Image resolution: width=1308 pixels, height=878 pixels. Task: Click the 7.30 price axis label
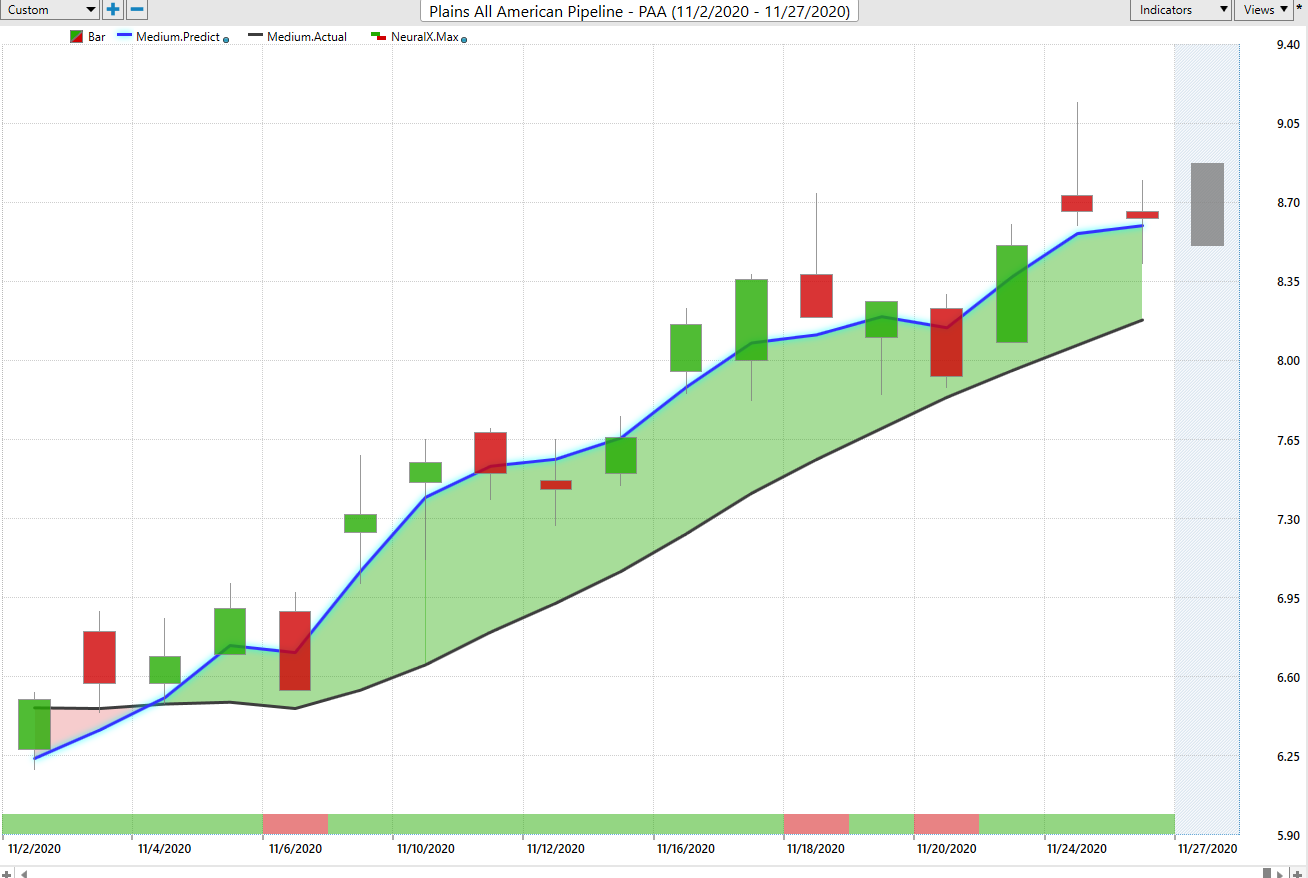pos(1288,520)
